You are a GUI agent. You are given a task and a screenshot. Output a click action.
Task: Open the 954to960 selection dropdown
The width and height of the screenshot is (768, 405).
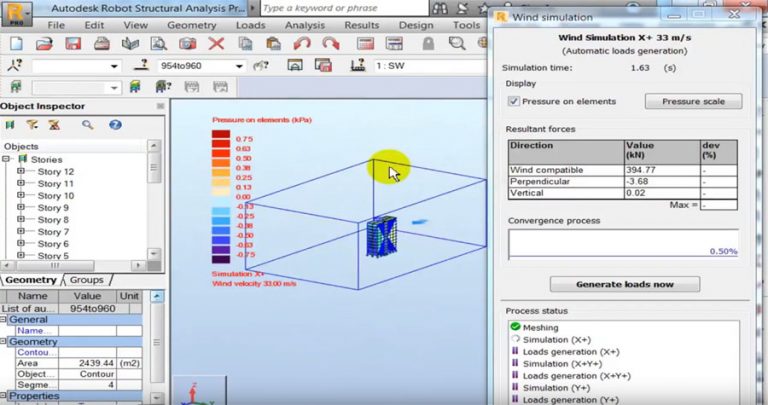pyautogui.click(x=239, y=66)
